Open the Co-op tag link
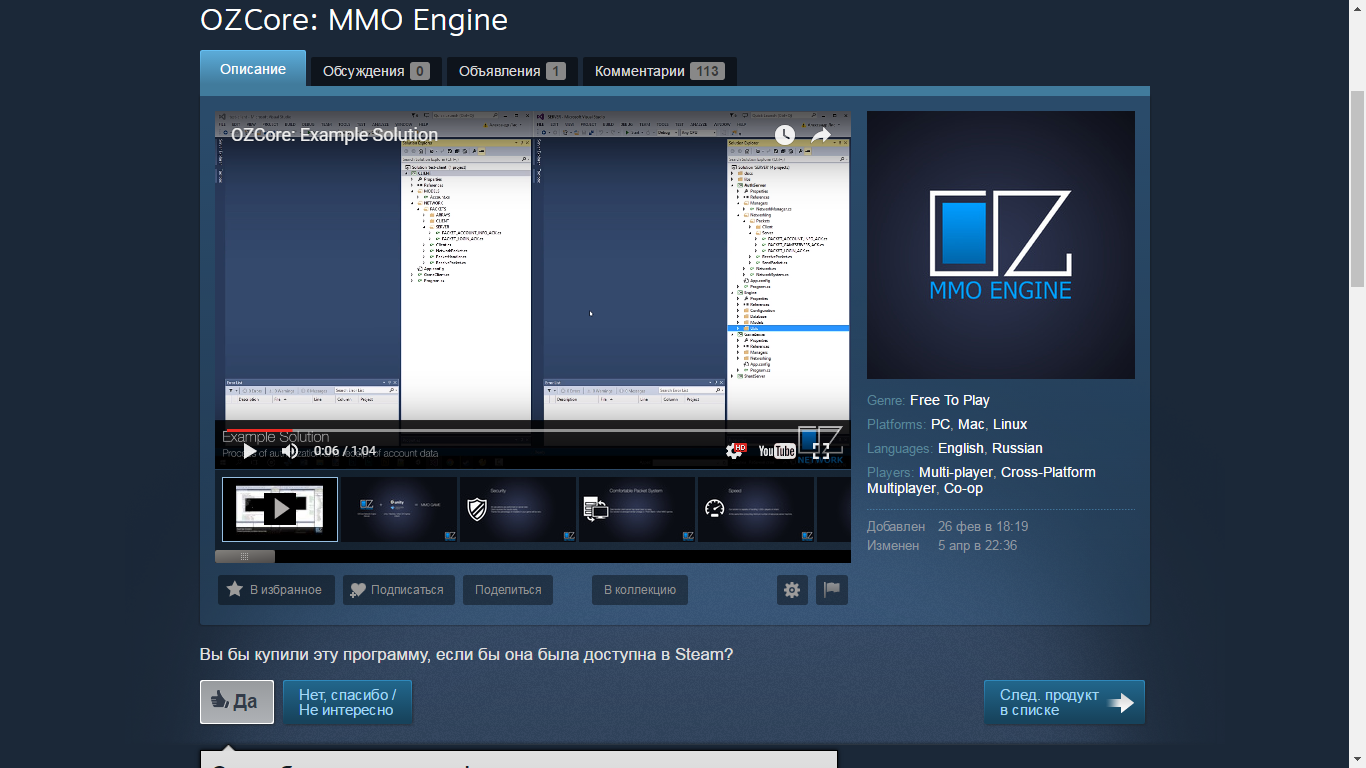The height and width of the screenshot is (768, 1366). (963, 488)
